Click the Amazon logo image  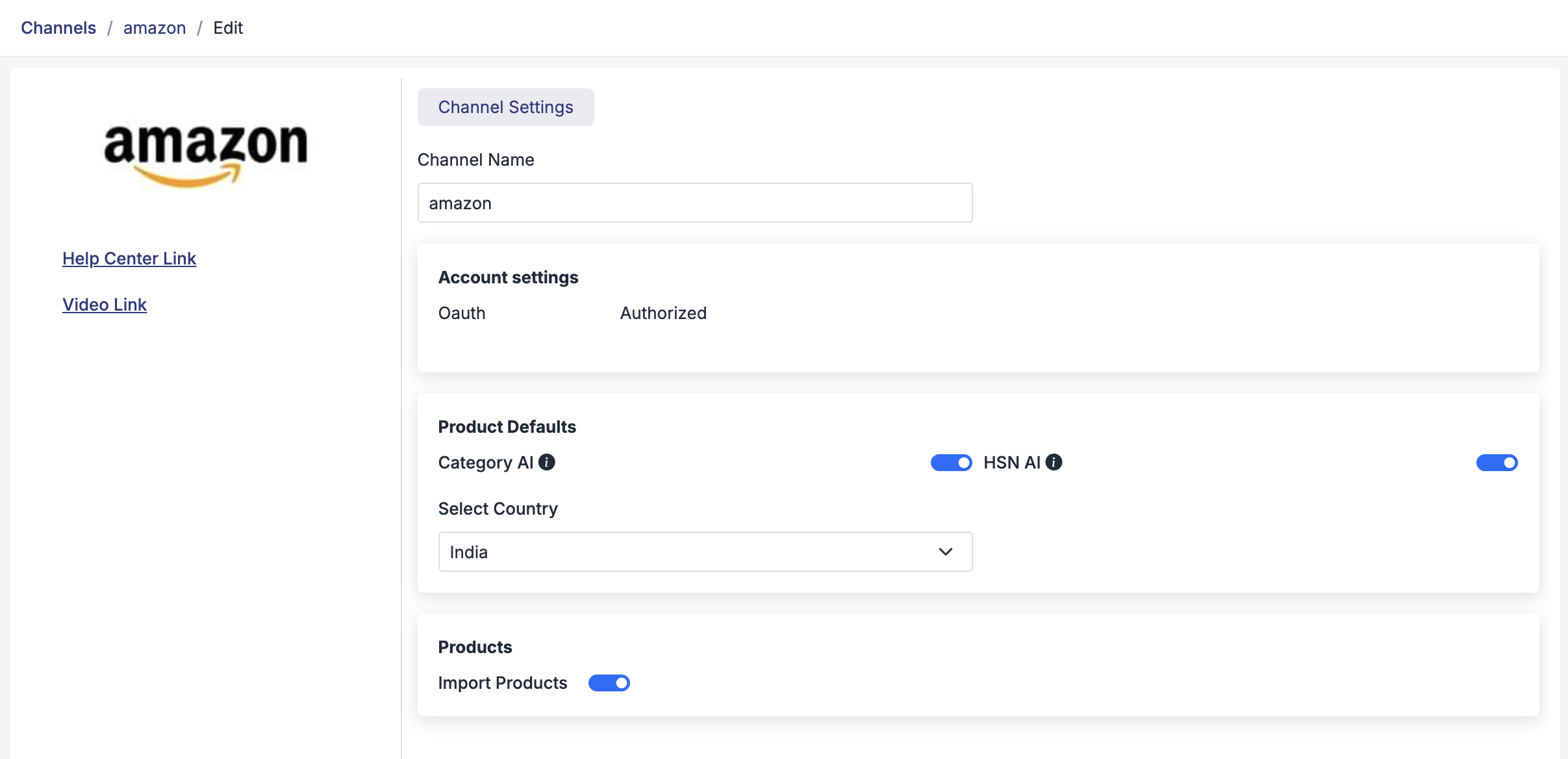pyautogui.click(x=205, y=154)
